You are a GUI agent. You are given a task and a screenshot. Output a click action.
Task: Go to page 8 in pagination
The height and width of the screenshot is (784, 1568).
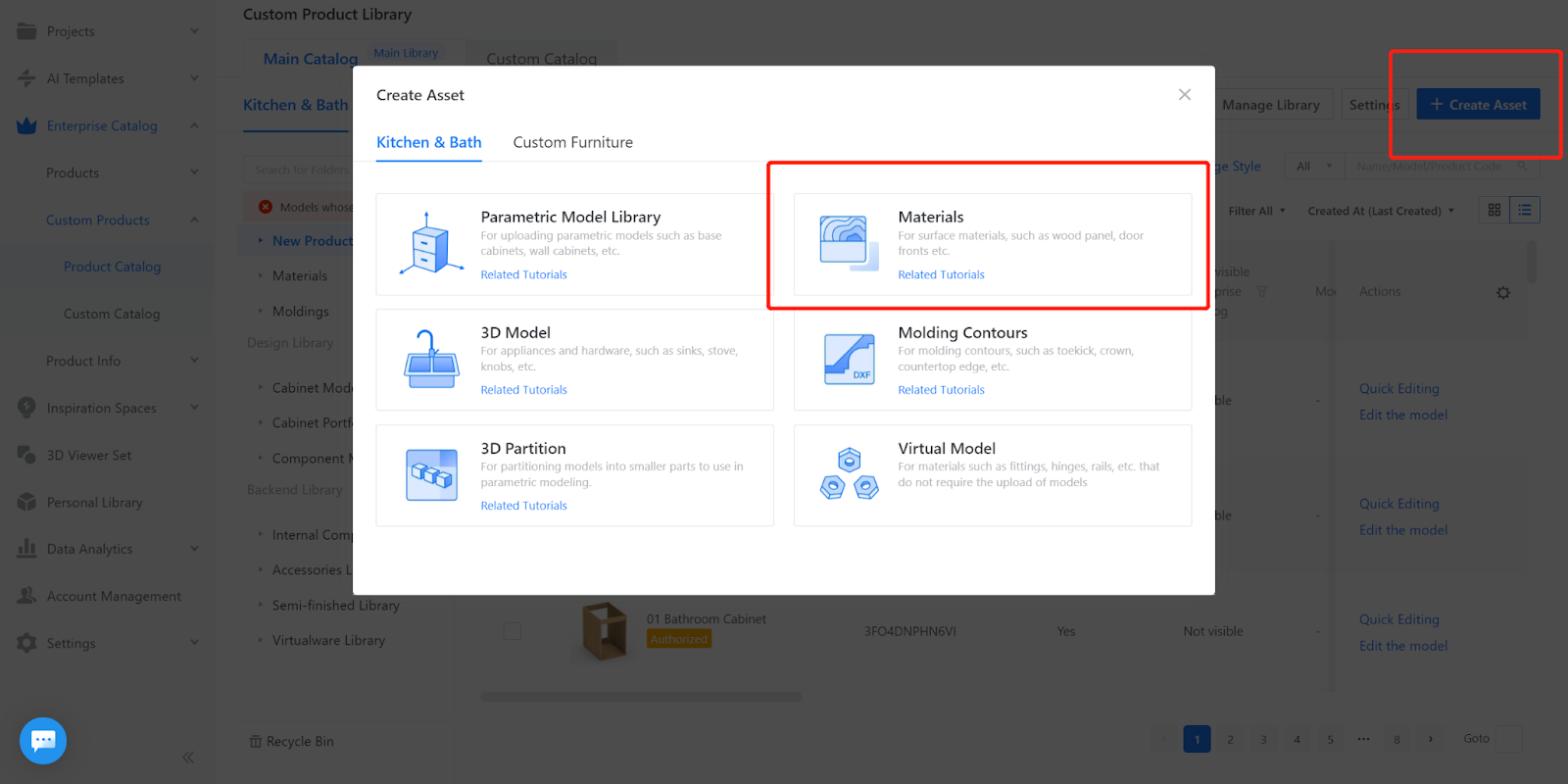[1396, 739]
